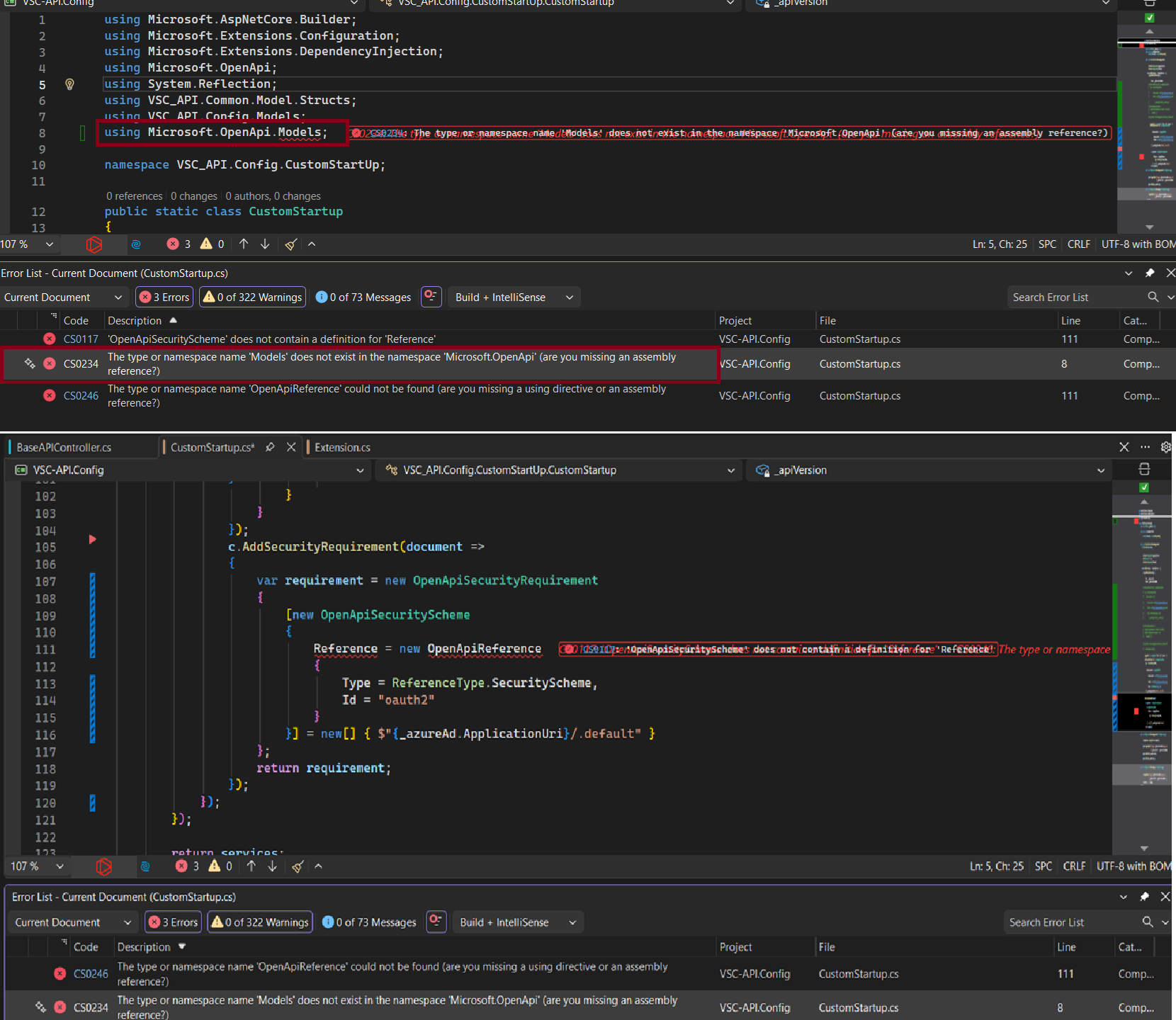Image resolution: width=1176 pixels, height=1020 pixels.
Task: Click the blue swirl icon in the lower editor status bar
Action: coord(145,866)
